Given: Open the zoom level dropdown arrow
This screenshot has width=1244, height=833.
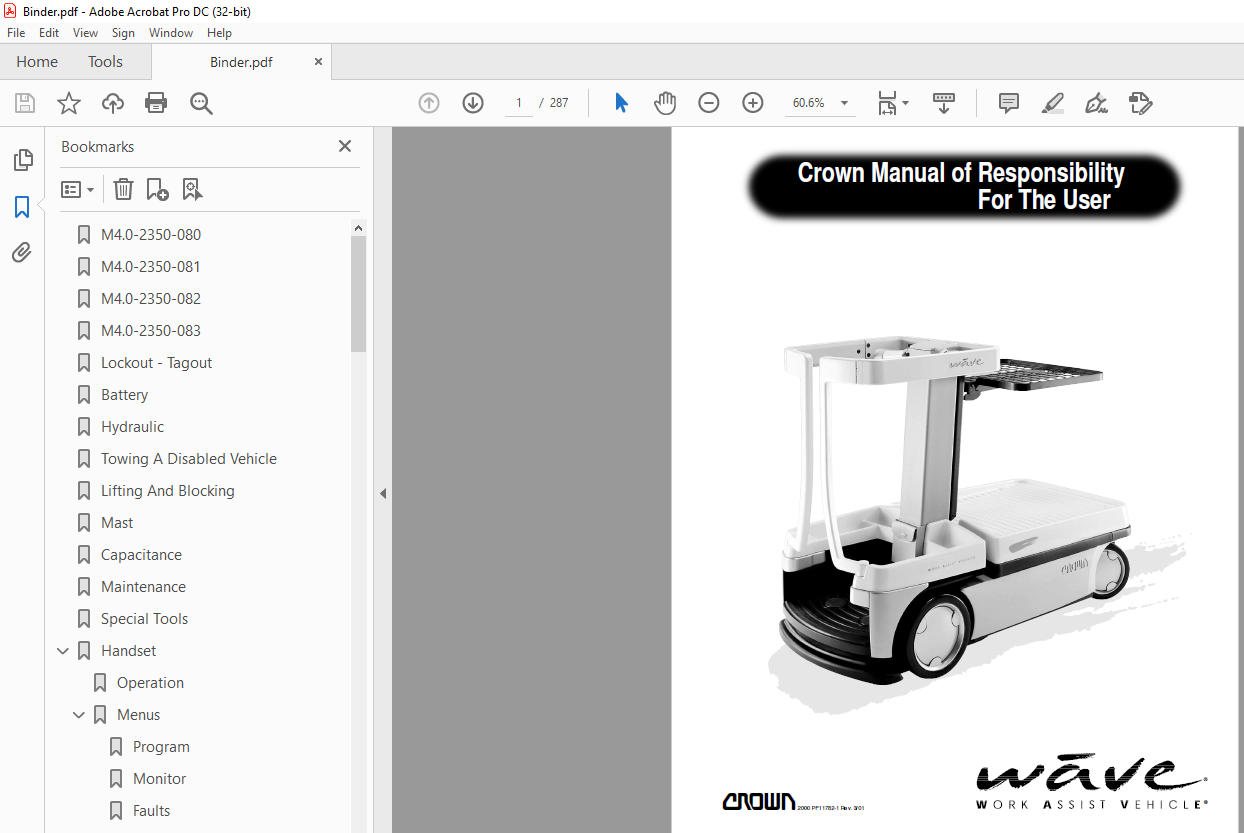Looking at the screenshot, I should [844, 103].
